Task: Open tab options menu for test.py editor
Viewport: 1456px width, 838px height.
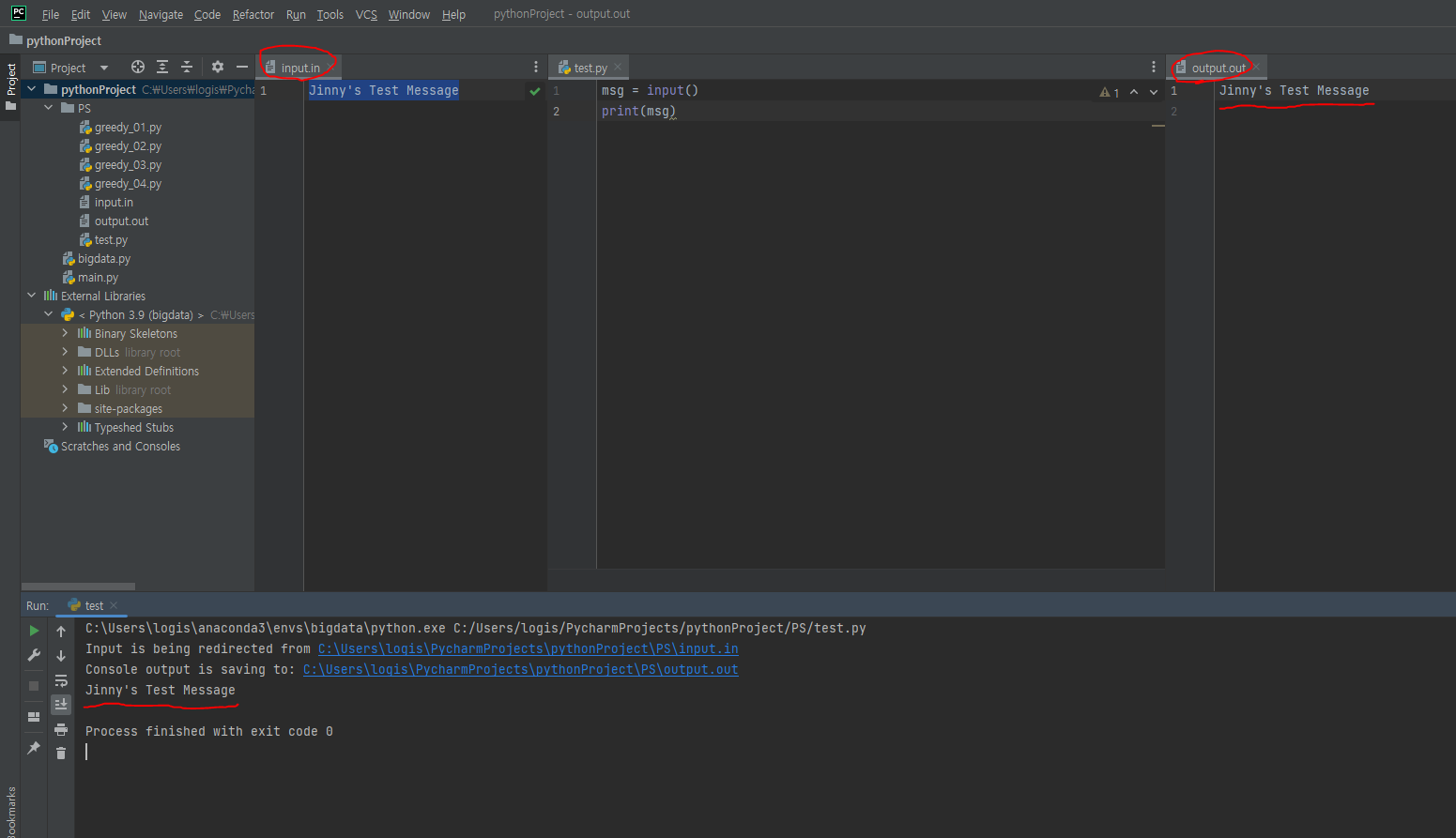Action: click(x=1154, y=67)
